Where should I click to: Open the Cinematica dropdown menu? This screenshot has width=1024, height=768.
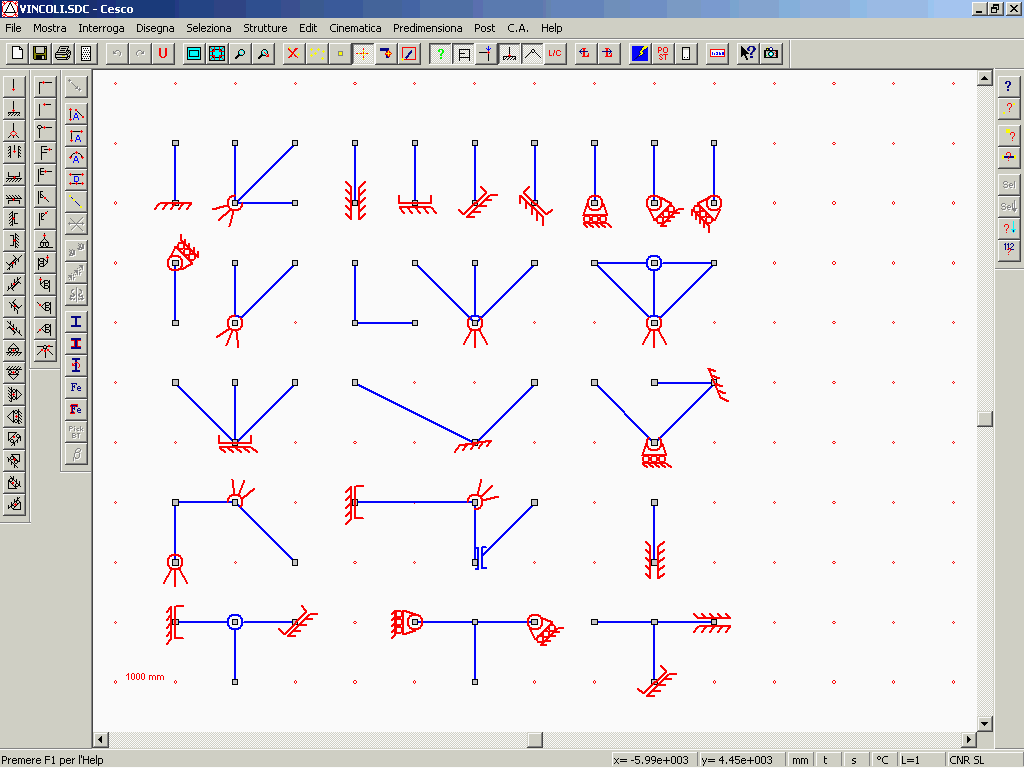(x=355, y=28)
